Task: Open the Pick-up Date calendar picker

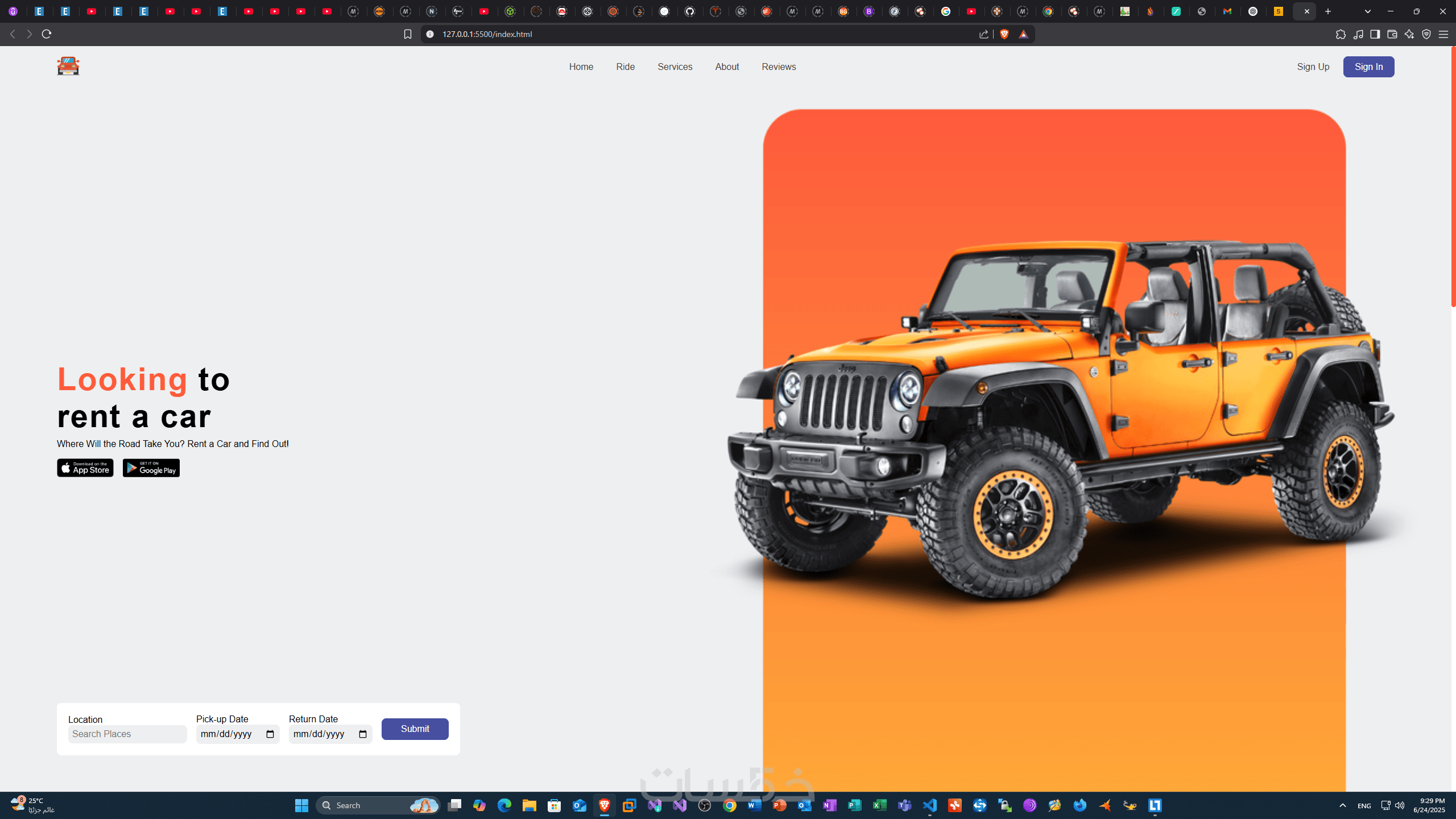Action: click(270, 734)
